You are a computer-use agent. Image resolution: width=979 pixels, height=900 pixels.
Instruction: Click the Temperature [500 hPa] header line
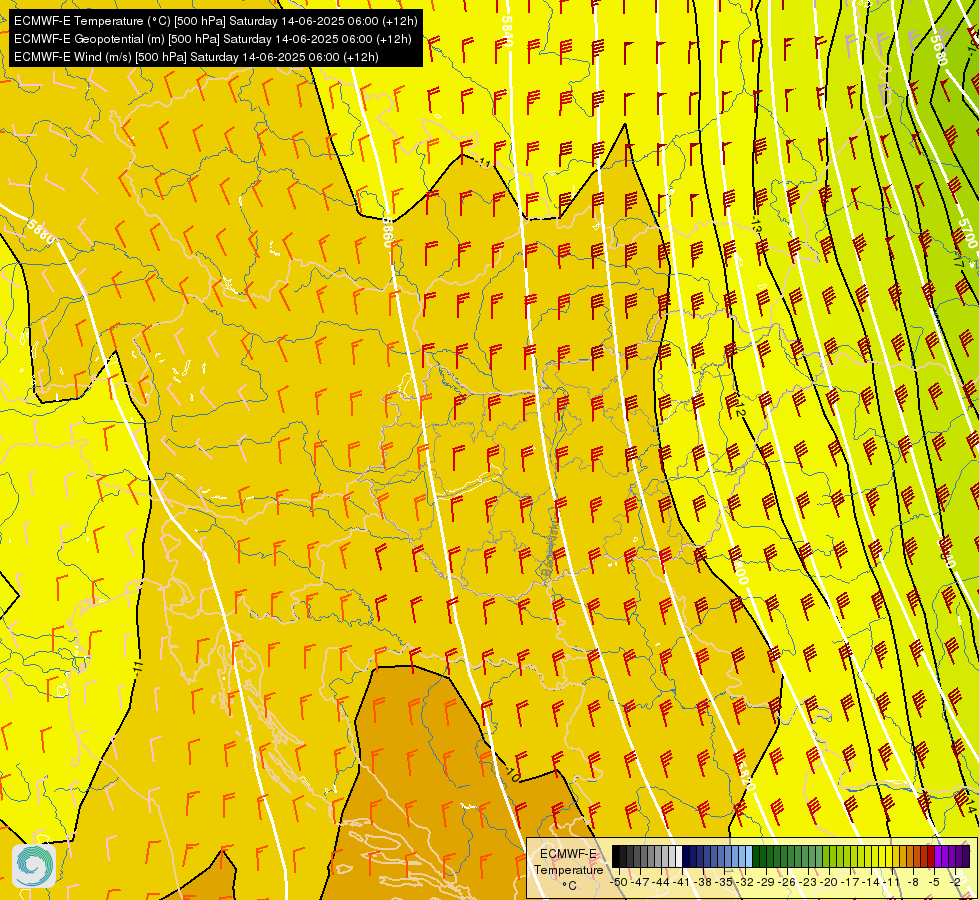215,21
